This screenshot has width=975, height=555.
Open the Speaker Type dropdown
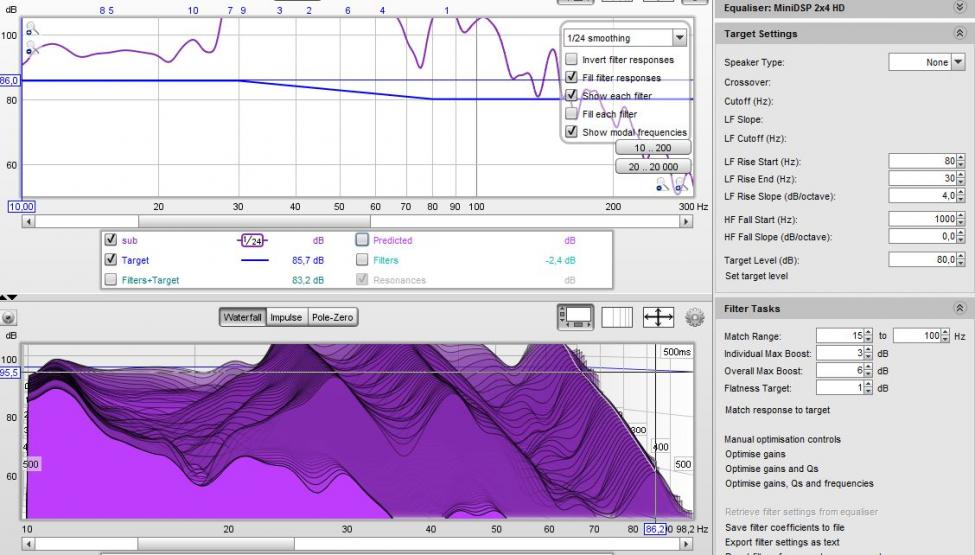click(x=958, y=62)
